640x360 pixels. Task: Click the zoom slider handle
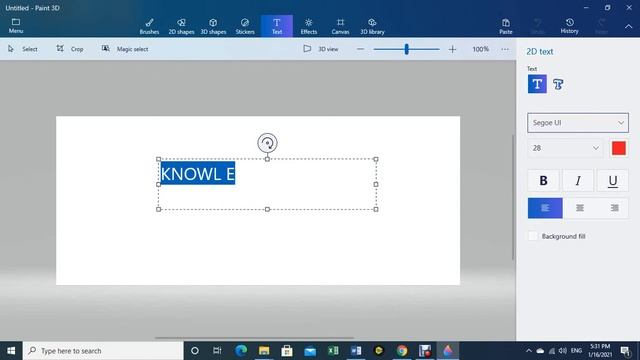tap(407, 49)
